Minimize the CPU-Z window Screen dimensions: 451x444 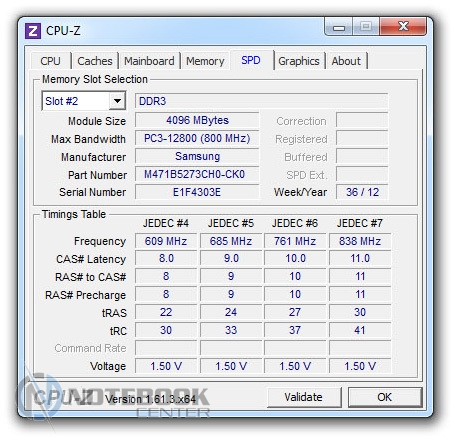tap(339, 27)
